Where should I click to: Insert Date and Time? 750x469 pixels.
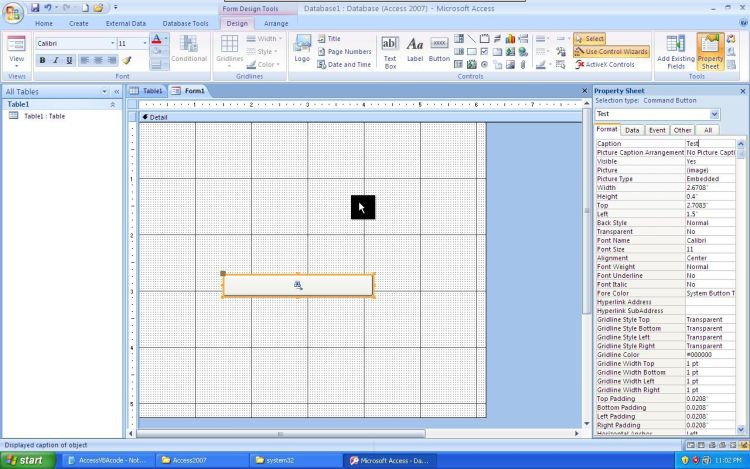pos(344,65)
